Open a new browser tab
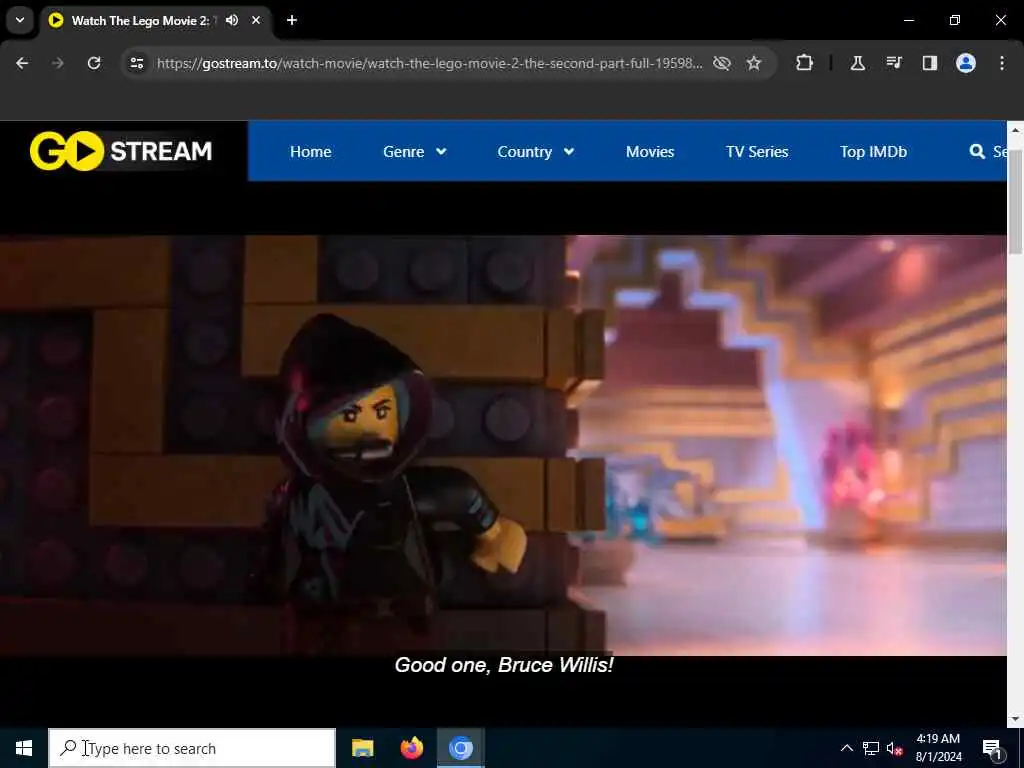 point(292,20)
